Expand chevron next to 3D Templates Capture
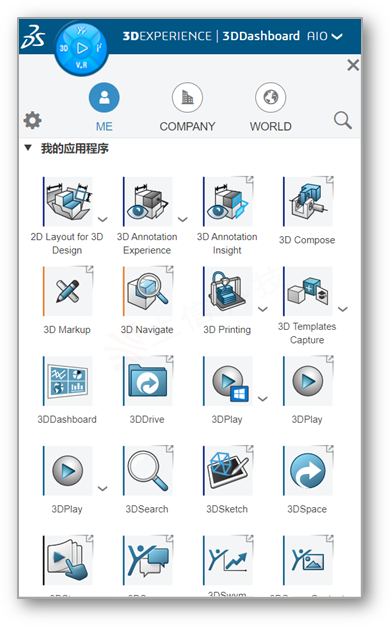The width and height of the screenshot is (391, 627). [x=343, y=309]
